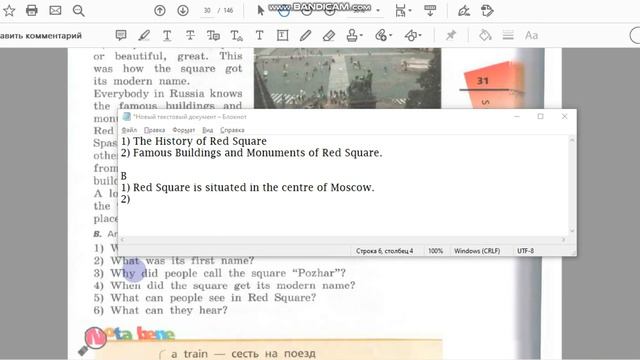The width and height of the screenshot is (640, 360).
Task: Open the Справка menu in Notepad
Action: click(x=232, y=130)
